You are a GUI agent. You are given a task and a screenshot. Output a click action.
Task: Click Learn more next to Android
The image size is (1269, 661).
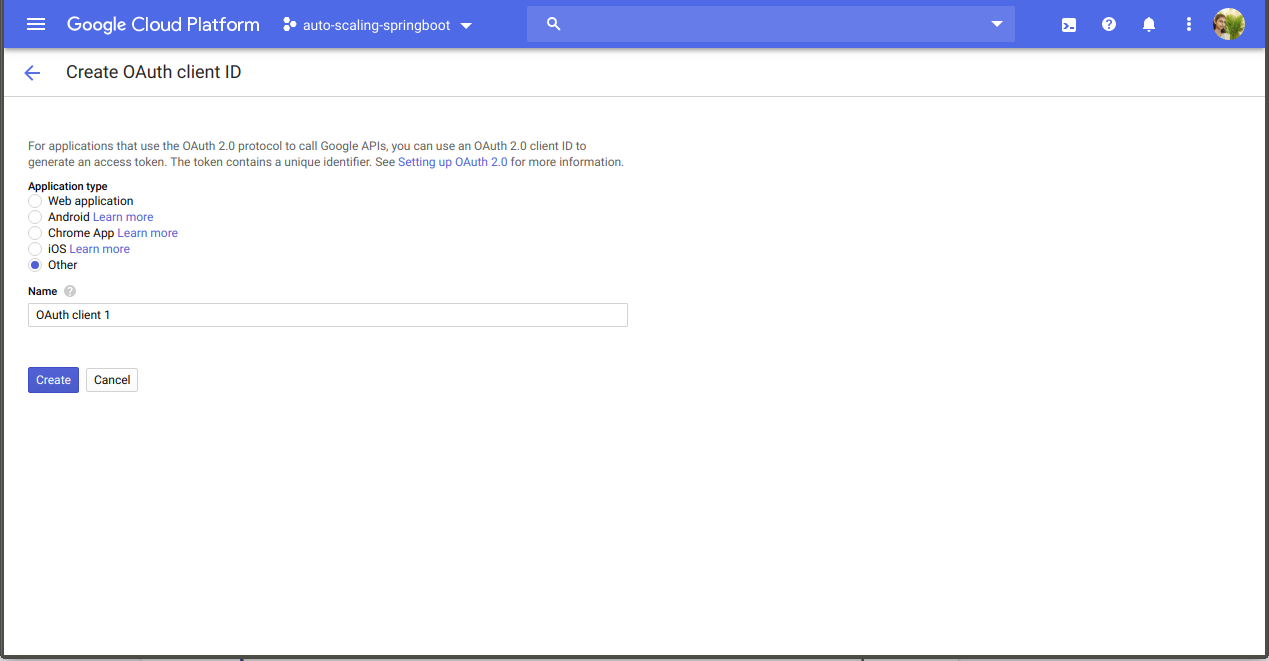(122, 216)
